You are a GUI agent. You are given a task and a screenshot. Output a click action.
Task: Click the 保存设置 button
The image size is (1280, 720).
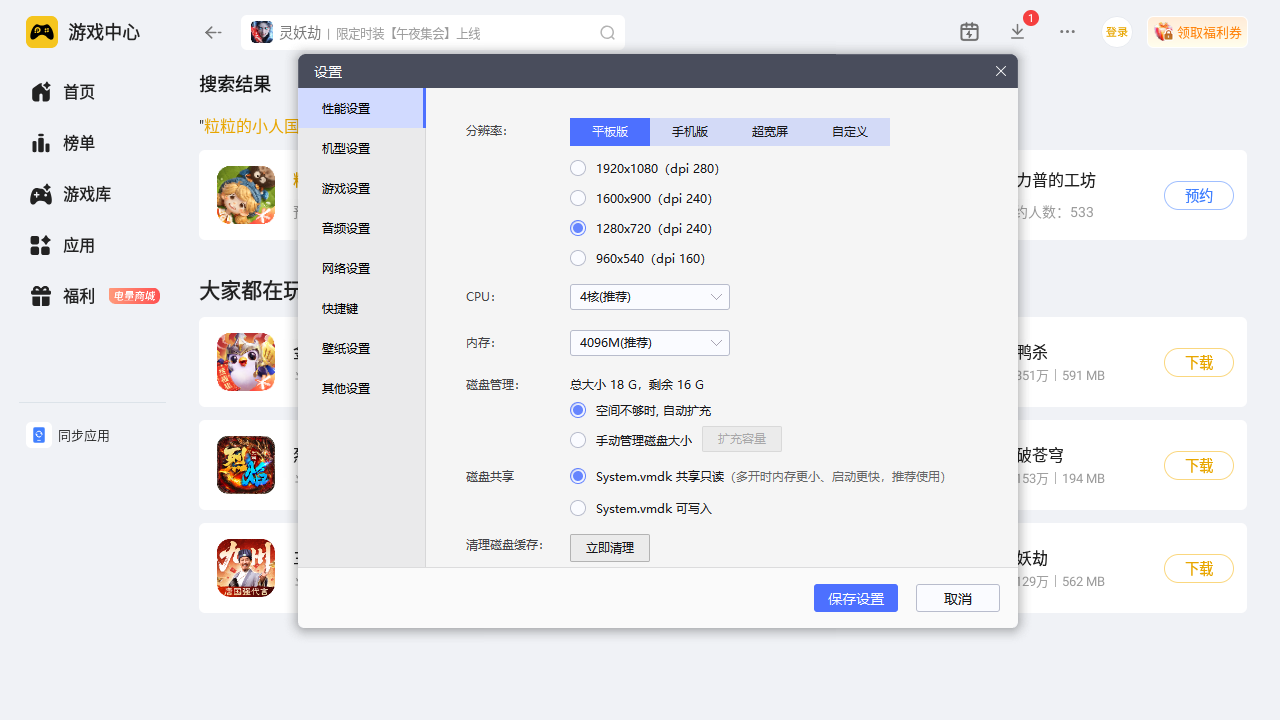[855, 599]
